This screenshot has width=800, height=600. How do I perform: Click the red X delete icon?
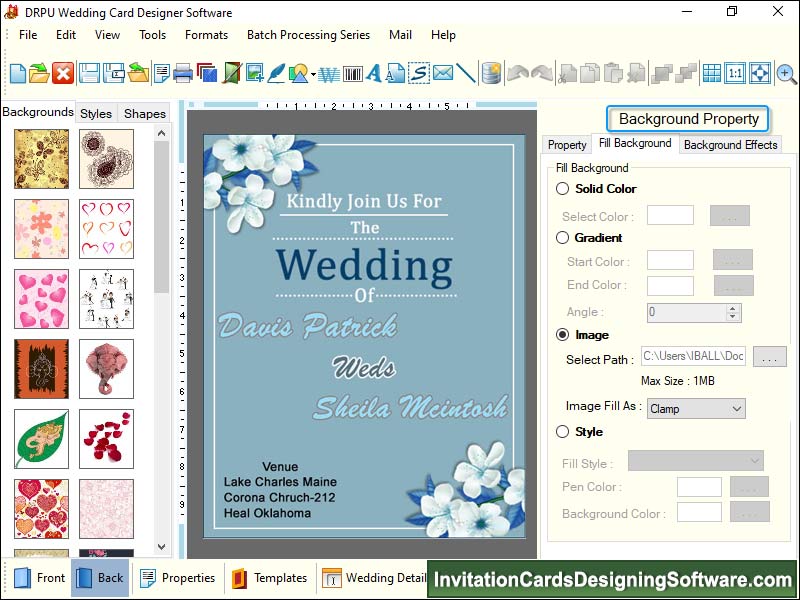pyautogui.click(x=63, y=73)
